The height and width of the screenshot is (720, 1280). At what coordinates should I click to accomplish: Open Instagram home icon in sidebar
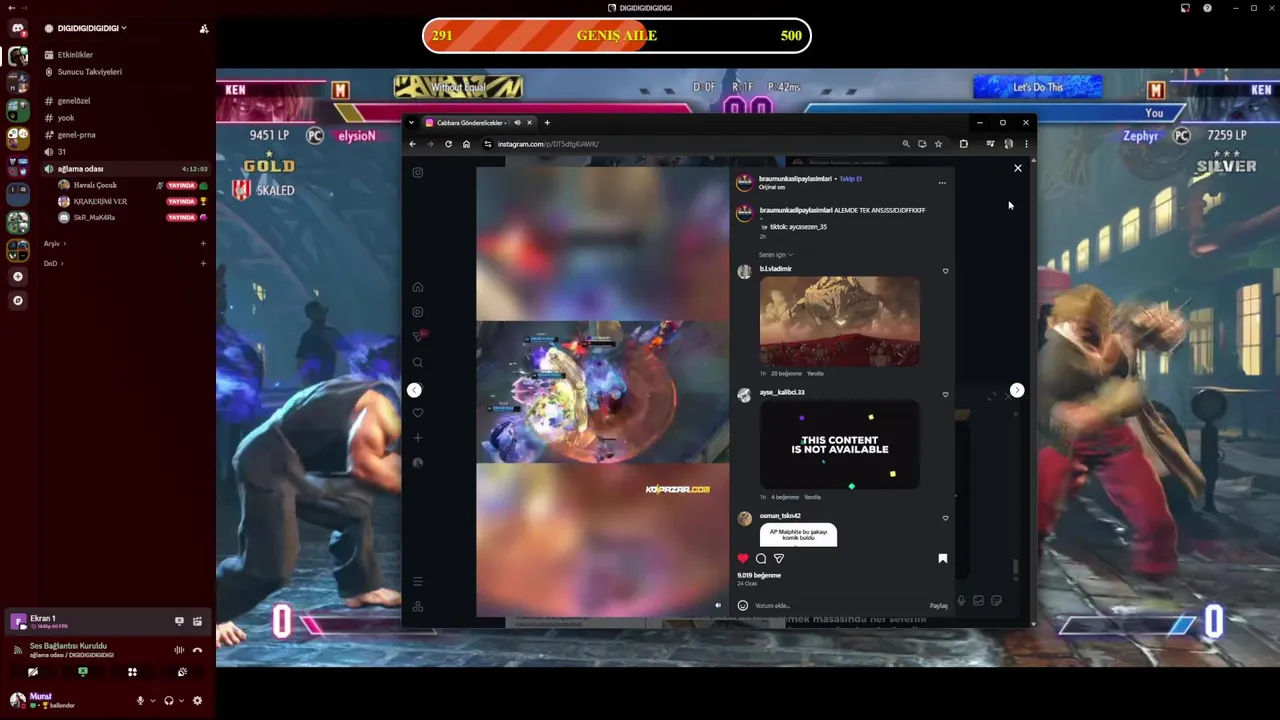click(418, 287)
